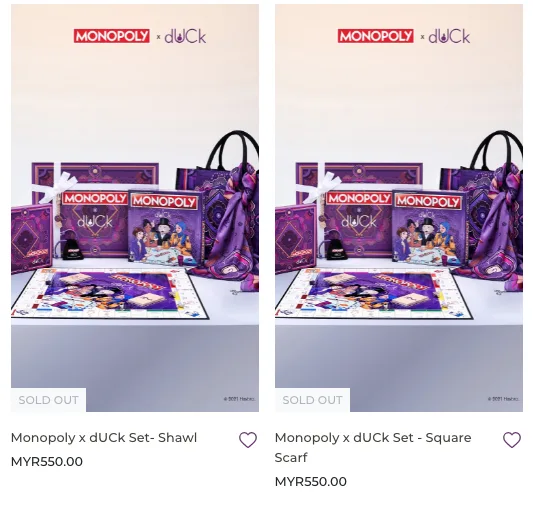Viewport: 533px width, 508px height.
Task: Click the Hasbro copyright text on Shawl image
Action: click(x=239, y=399)
